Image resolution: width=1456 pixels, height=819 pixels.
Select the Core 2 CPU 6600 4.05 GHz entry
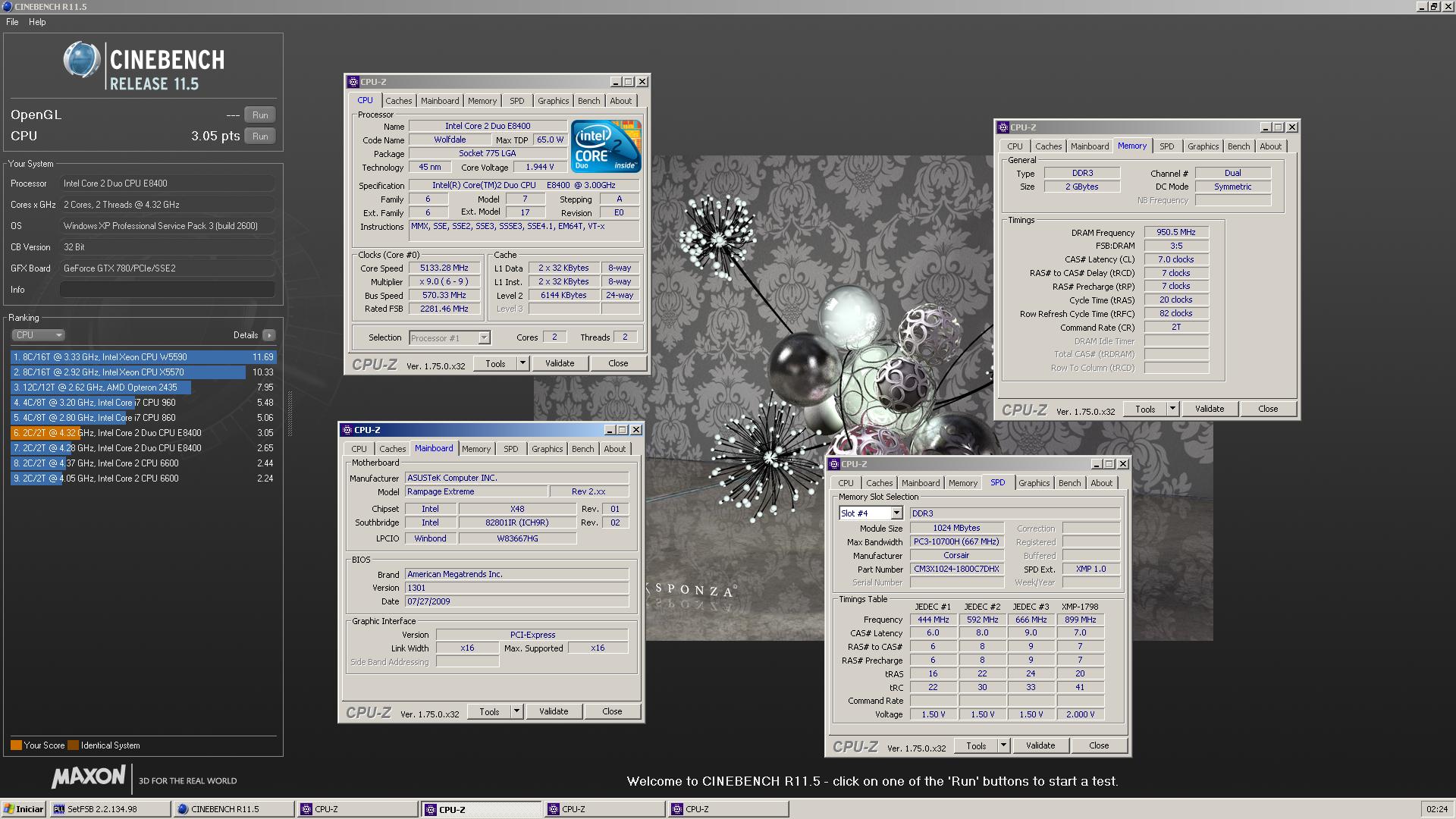(x=143, y=479)
